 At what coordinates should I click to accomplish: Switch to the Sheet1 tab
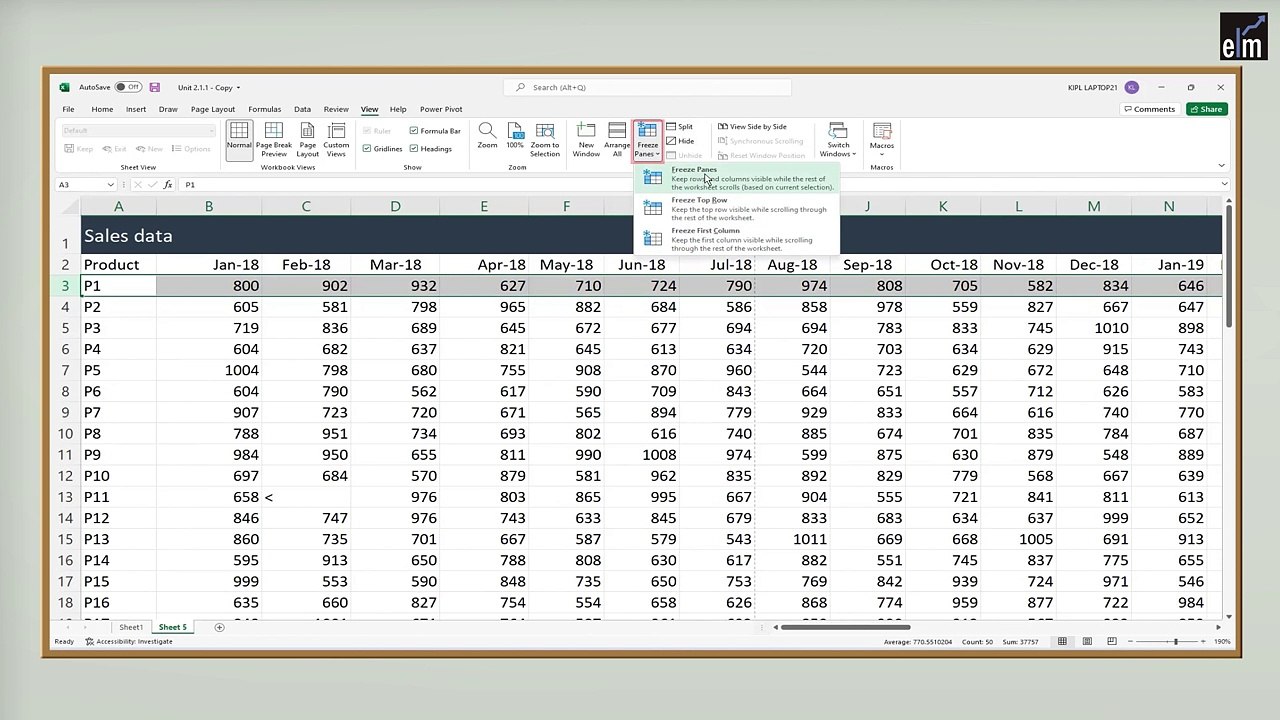(131, 627)
